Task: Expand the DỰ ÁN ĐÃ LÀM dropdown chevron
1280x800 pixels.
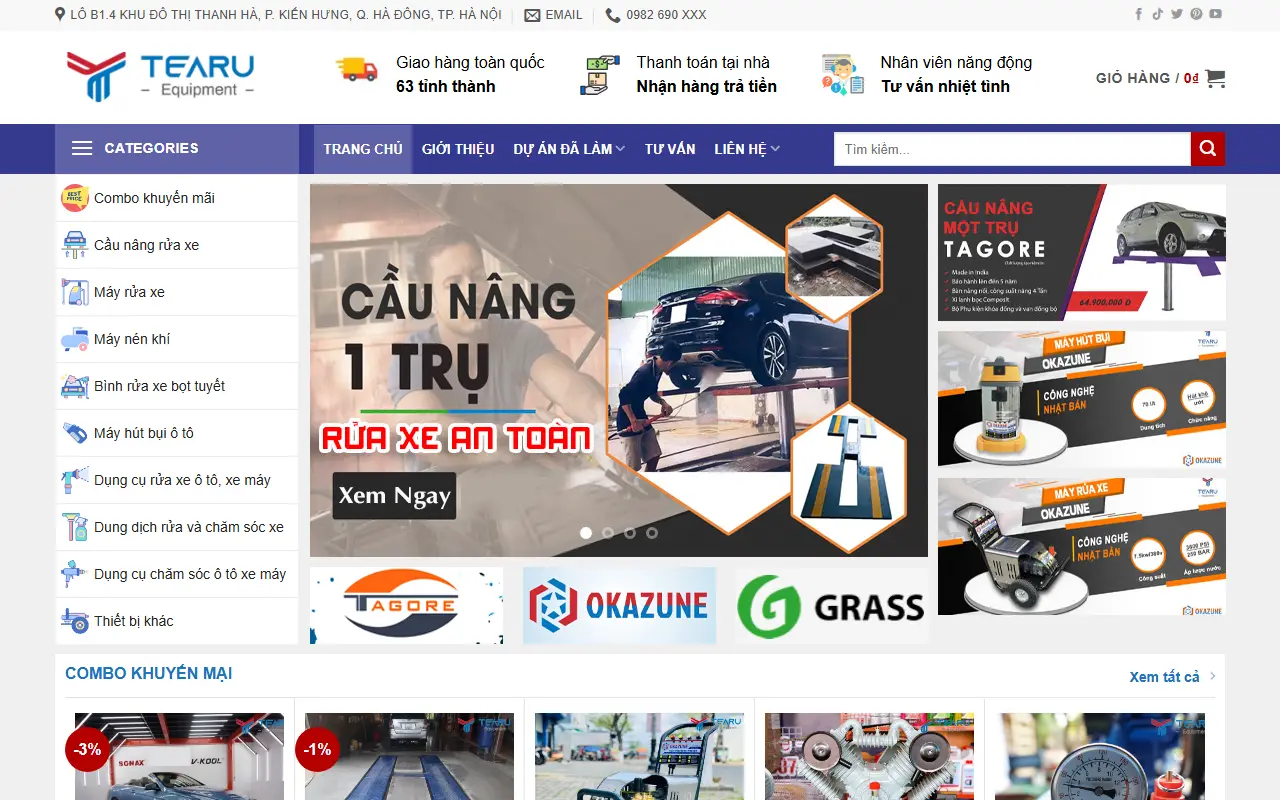Action: pos(621,149)
